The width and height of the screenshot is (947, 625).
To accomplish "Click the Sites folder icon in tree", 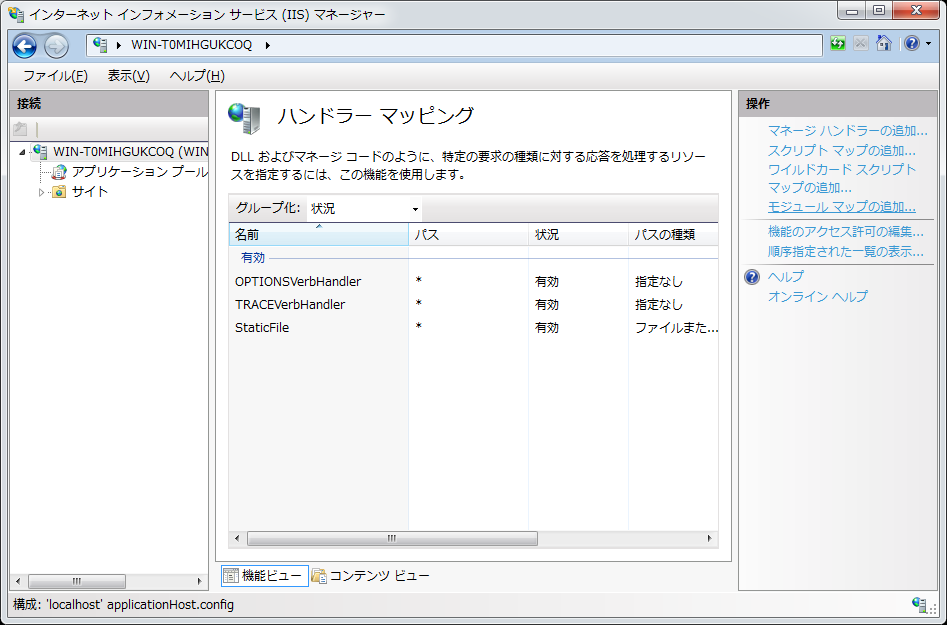I will [x=59, y=192].
